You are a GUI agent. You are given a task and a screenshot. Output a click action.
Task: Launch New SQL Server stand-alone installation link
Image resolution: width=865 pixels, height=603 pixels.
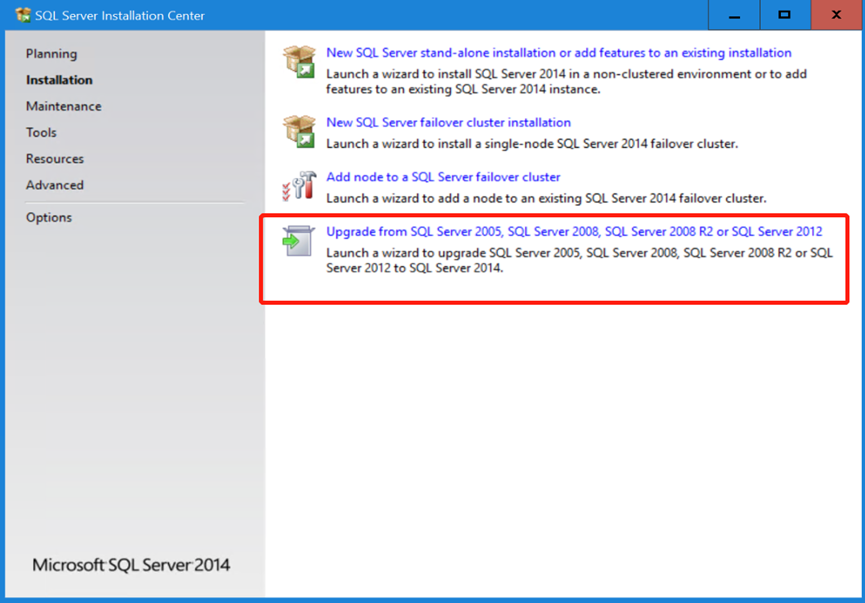pos(558,53)
